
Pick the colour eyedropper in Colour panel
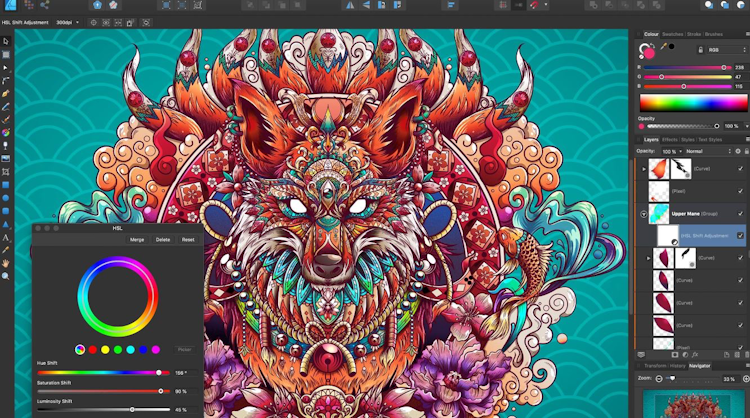pos(663,47)
